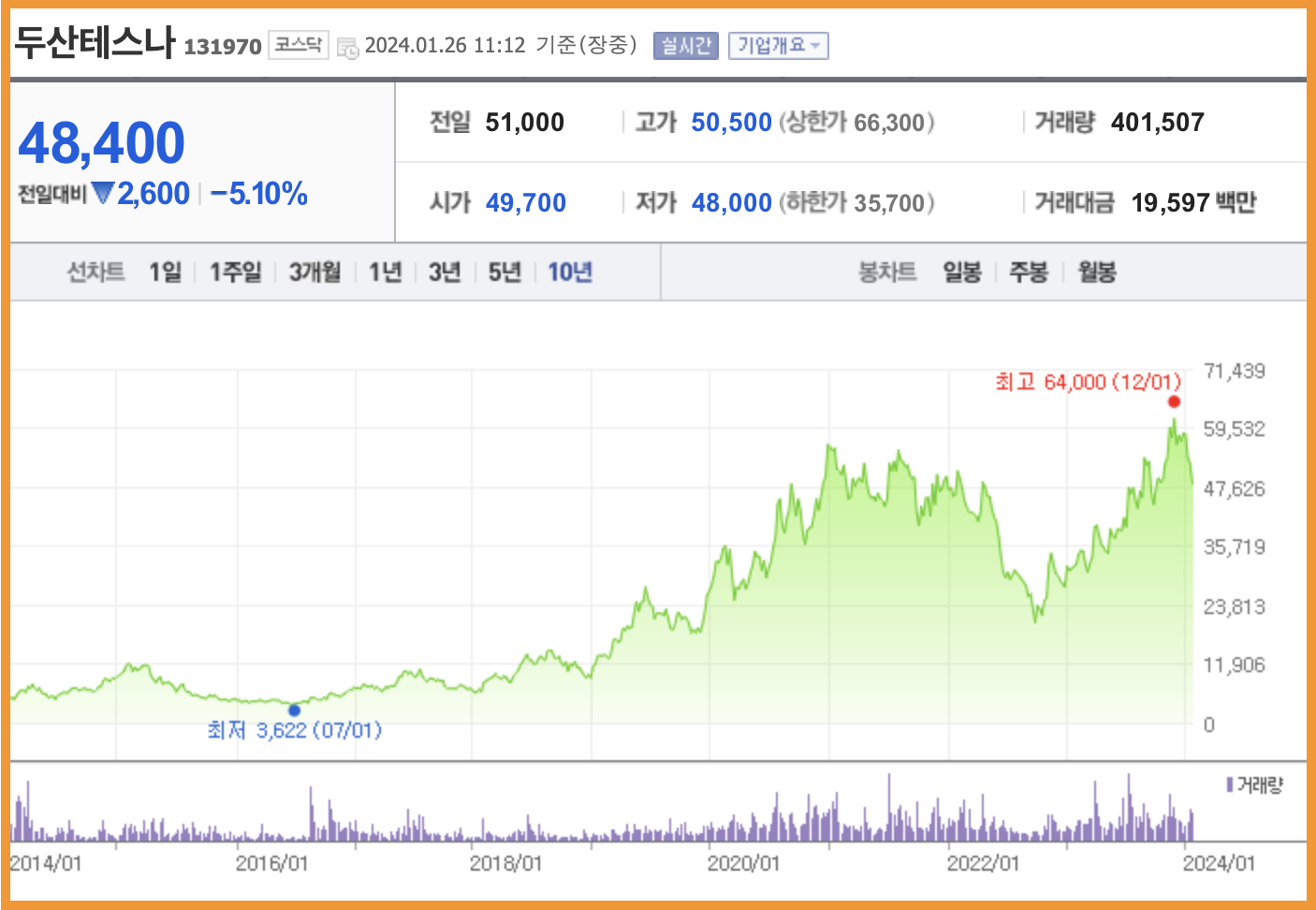This screenshot has width=1316, height=910.
Task: Click the 2018/01 axis label
Action: click(x=505, y=862)
